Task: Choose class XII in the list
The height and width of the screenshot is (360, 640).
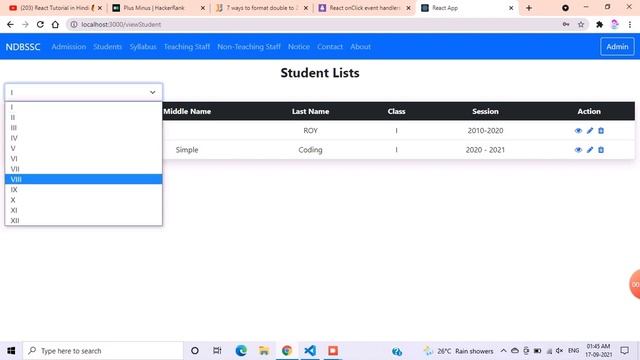Action: [x=83, y=220]
